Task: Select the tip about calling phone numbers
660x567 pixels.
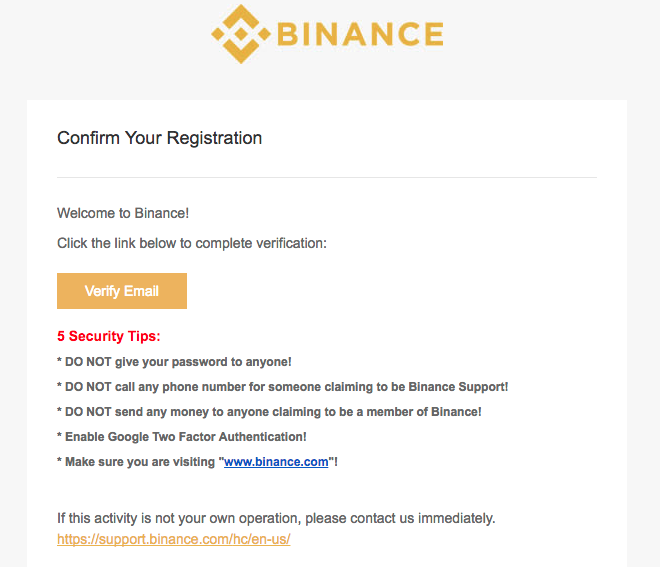Action: (283, 387)
